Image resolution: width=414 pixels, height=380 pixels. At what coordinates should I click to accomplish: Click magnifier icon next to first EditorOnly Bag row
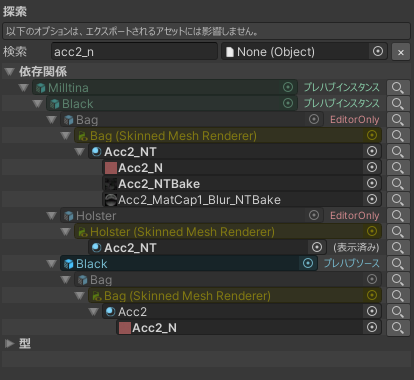point(398,120)
